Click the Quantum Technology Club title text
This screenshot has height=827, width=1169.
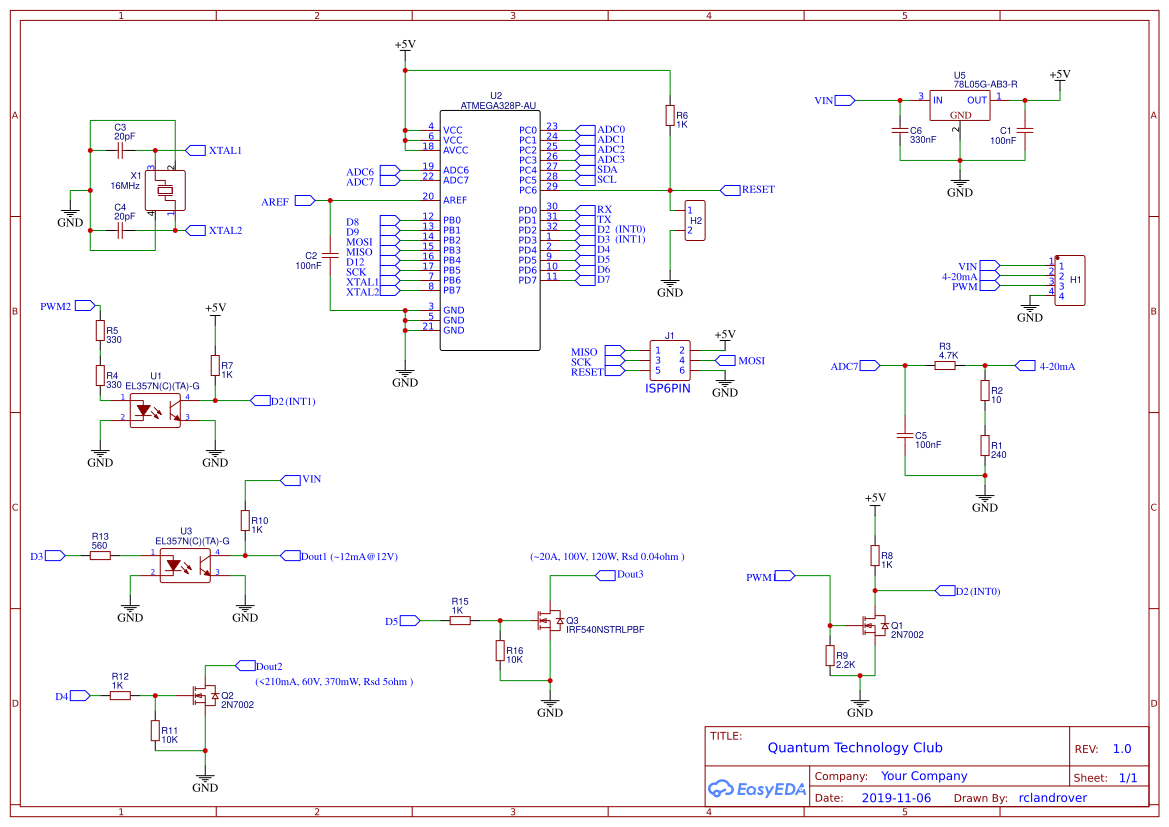[x=854, y=747]
